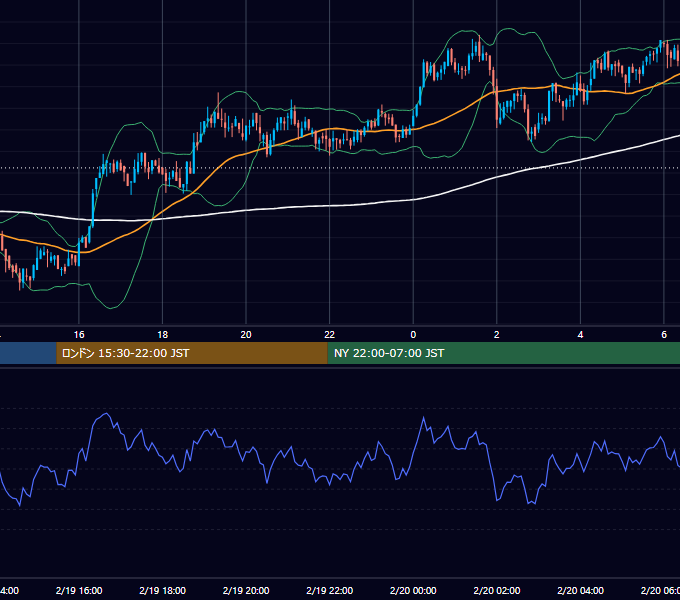Click the 2/20 02:00 label on the lower axis
The width and height of the screenshot is (680, 600).
point(497,590)
